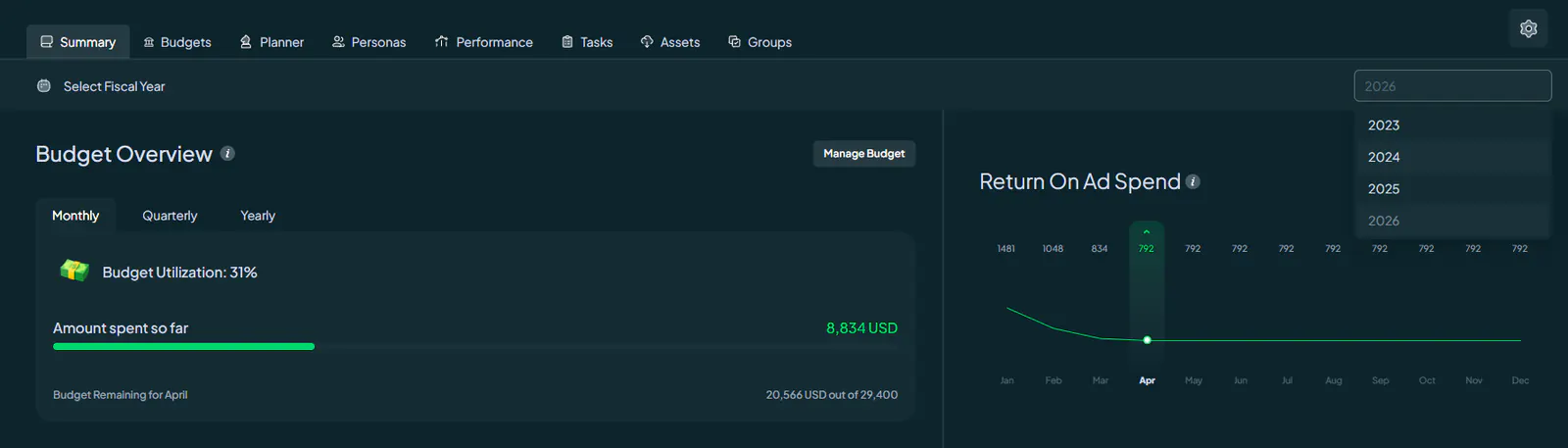Click the money stack icon by Budget Utilization
The height and width of the screenshot is (448, 1568).
74,271
